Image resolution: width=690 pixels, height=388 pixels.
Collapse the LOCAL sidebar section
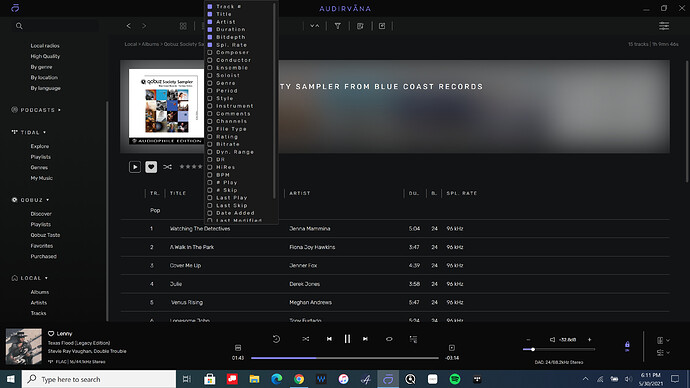(x=46, y=278)
